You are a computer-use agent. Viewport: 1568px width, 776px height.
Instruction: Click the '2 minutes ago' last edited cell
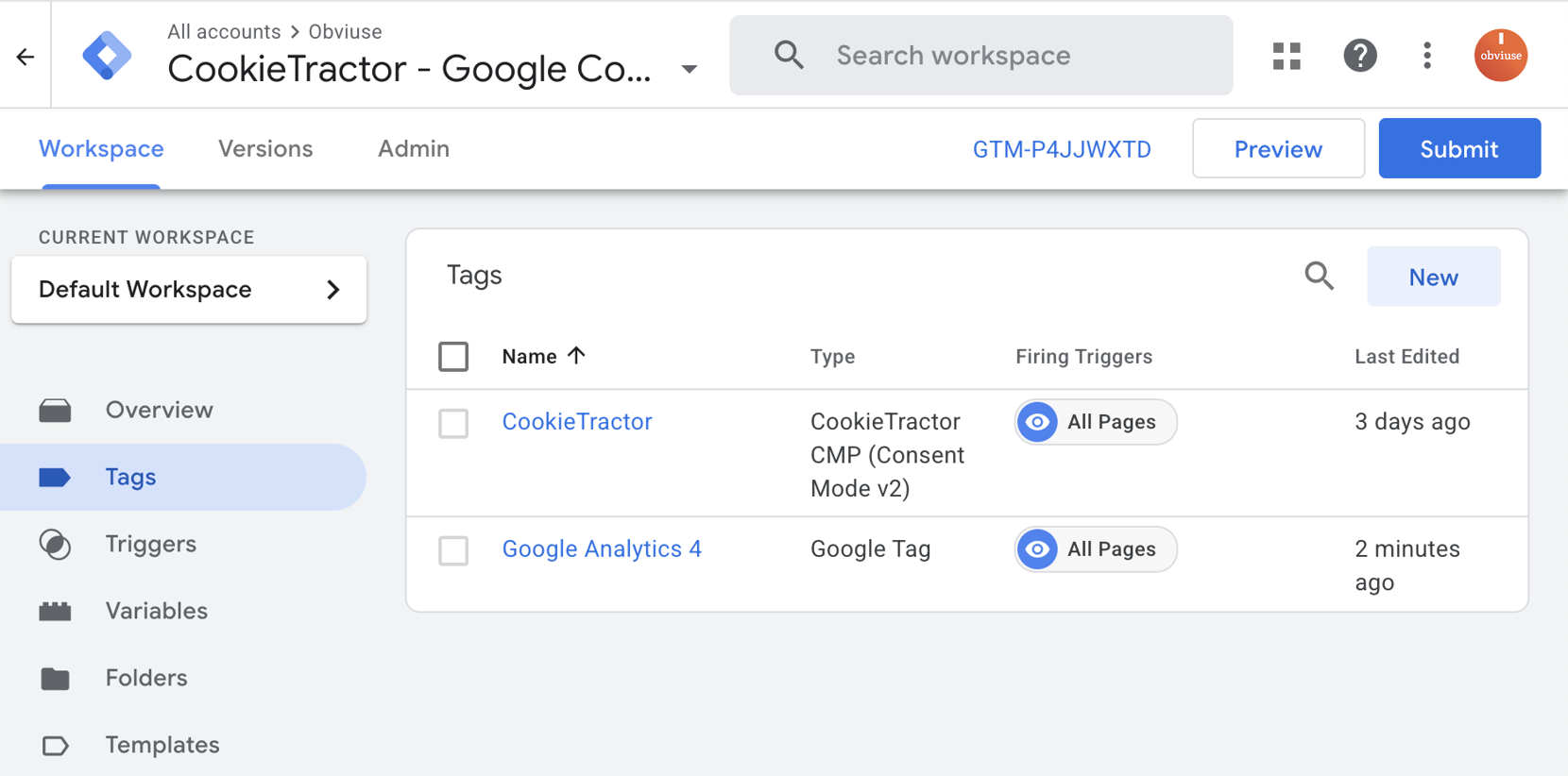tap(1407, 565)
